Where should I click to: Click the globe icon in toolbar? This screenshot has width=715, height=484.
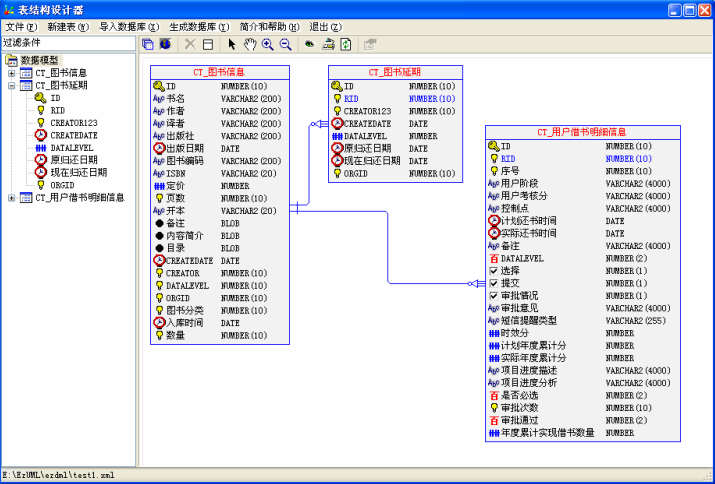click(165, 44)
